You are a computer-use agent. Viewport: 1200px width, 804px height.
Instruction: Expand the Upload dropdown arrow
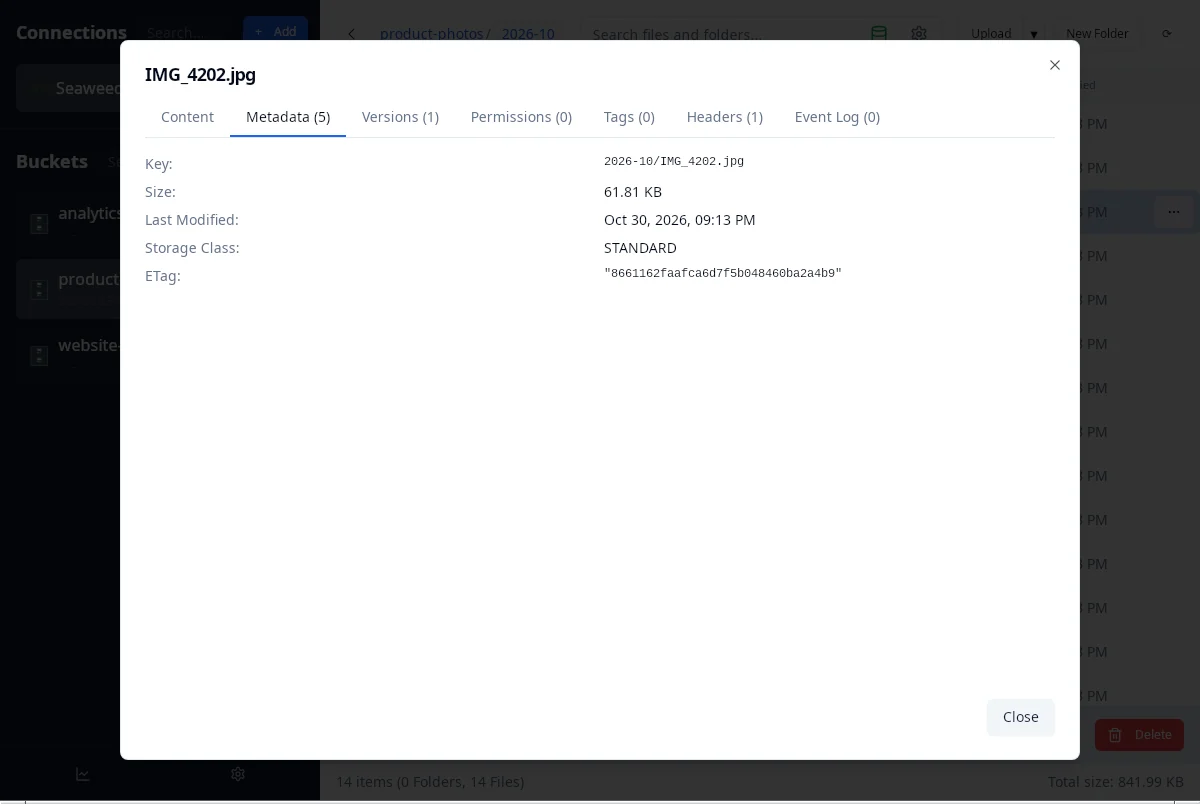(1034, 34)
